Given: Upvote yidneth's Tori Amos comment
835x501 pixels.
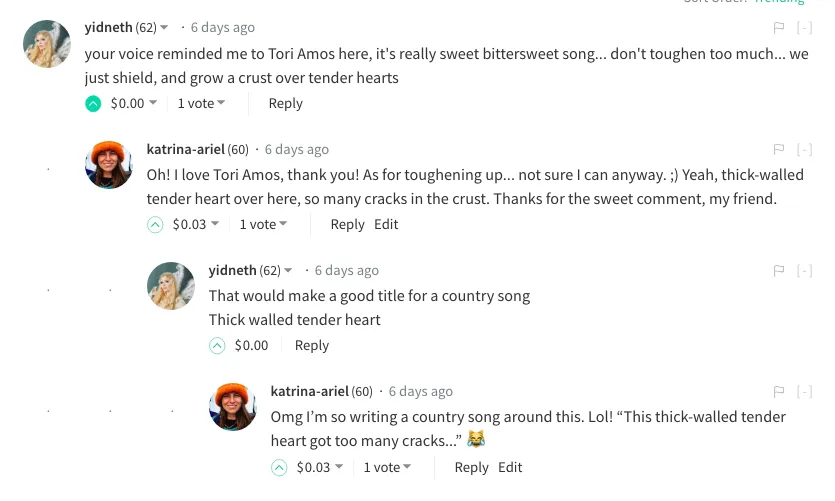Looking at the screenshot, I should [x=93, y=103].
